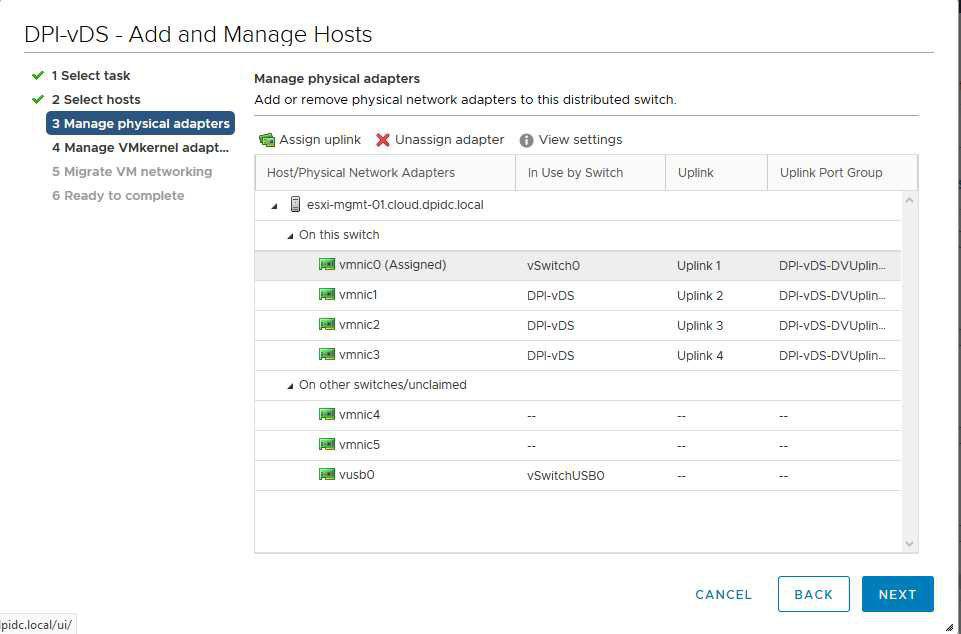Click the esxi-mgmt-01 host server icon
Screen dimensions: 961x634
295,205
